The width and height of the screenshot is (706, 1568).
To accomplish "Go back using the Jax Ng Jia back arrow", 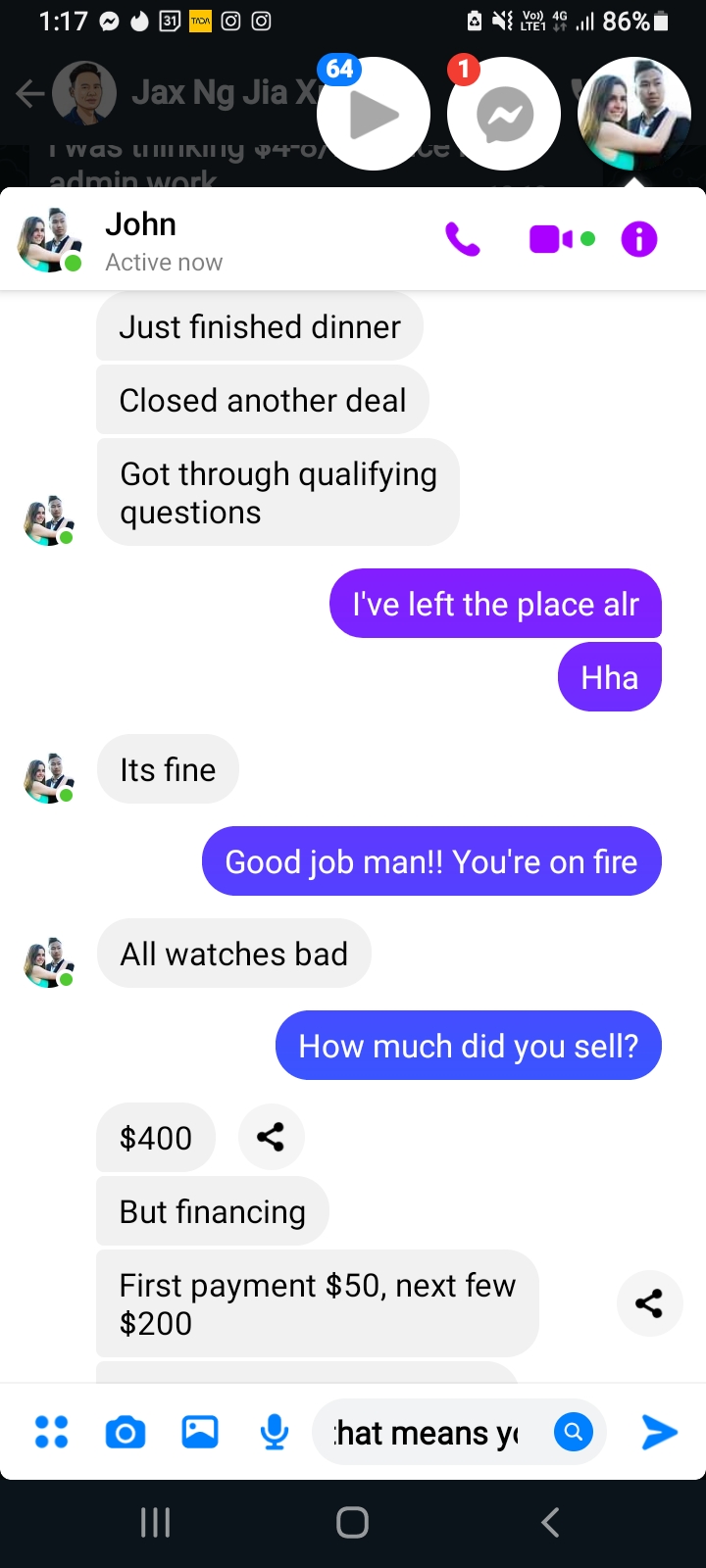I will (x=29, y=93).
